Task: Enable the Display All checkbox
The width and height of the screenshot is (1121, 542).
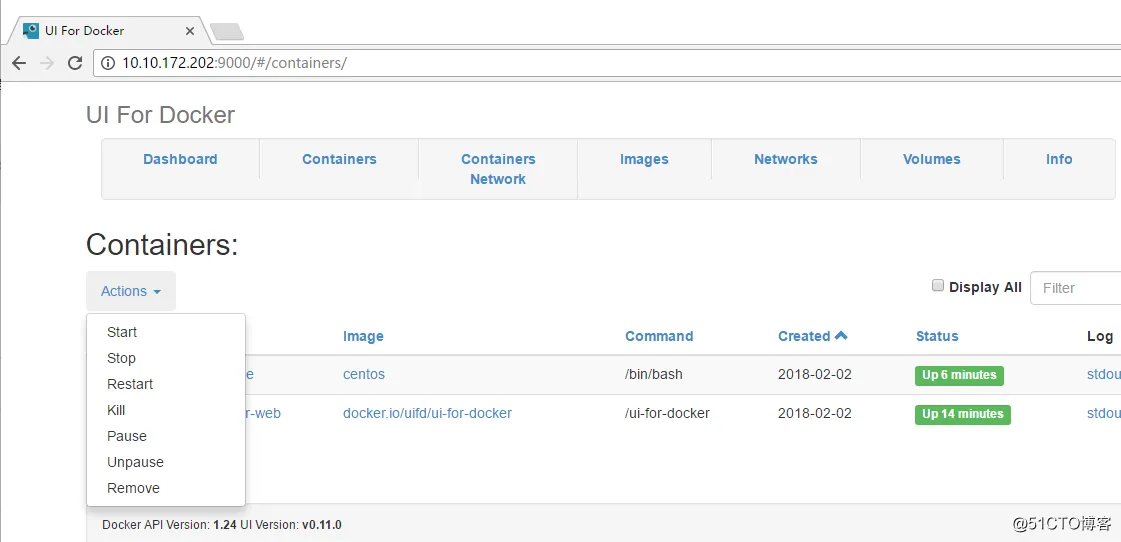Action: 938,286
